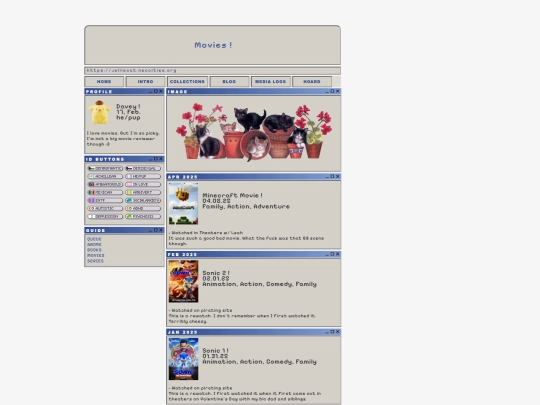540x405 pixels.
Task: Click the ACHILLEAN ID badge
Action: [105, 176]
